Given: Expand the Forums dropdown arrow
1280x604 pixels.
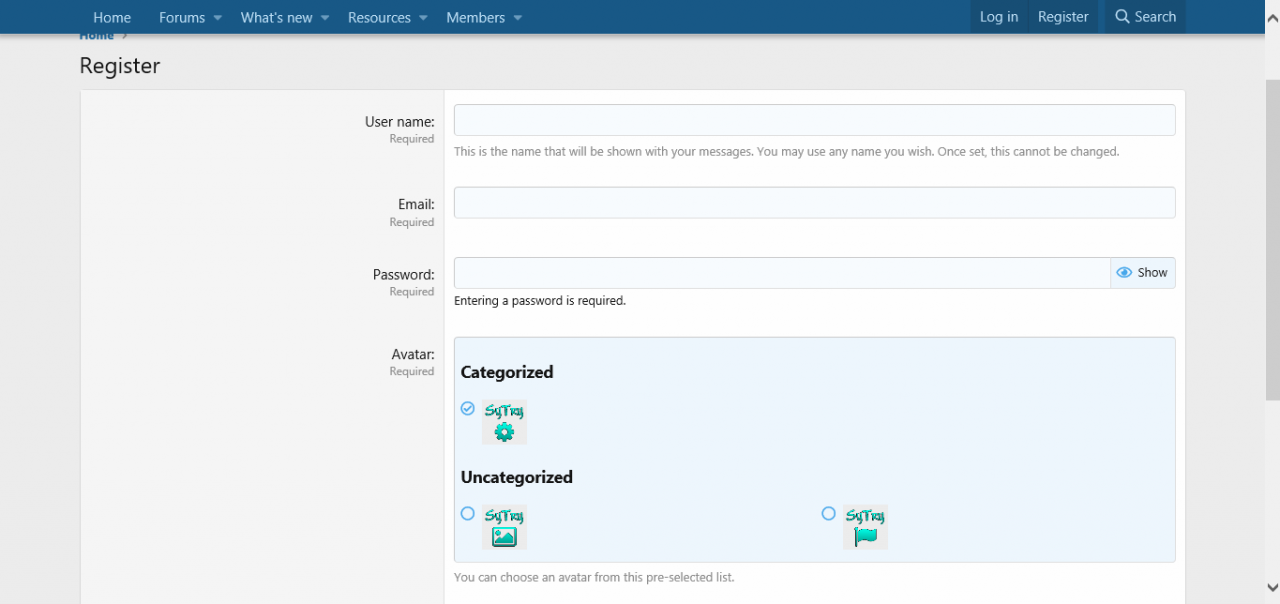Looking at the screenshot, I should [x=217, y=18].
